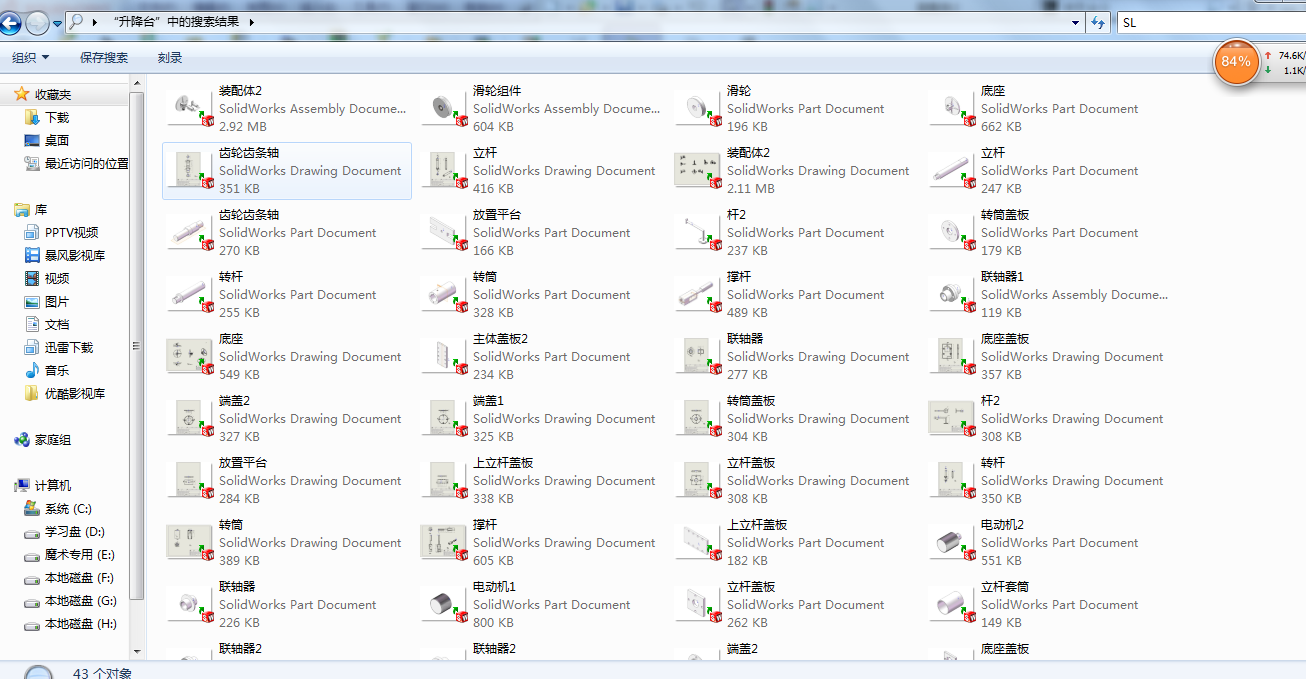Select the 转杆 part file icon (255 KB)

coord(190,294)
